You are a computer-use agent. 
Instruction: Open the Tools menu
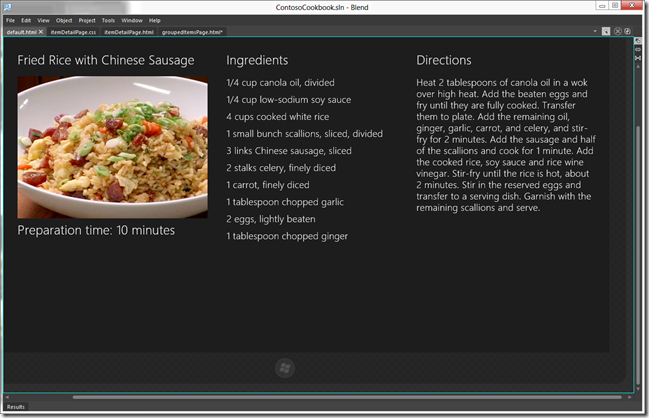(108, 20)
